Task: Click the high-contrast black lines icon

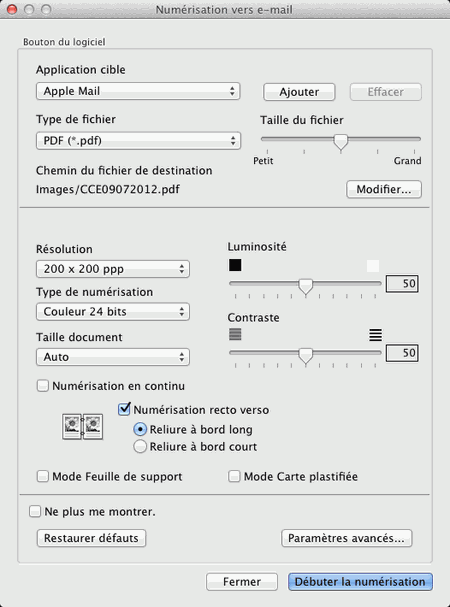Action: [375, 334]
